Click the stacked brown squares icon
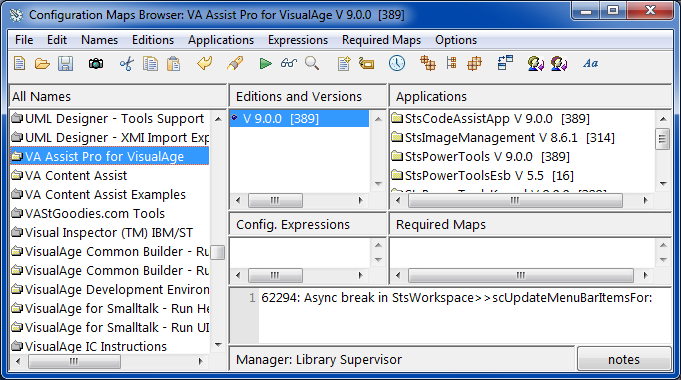The height and width of the screenshot is (380, 681). (x=428, y=63)
